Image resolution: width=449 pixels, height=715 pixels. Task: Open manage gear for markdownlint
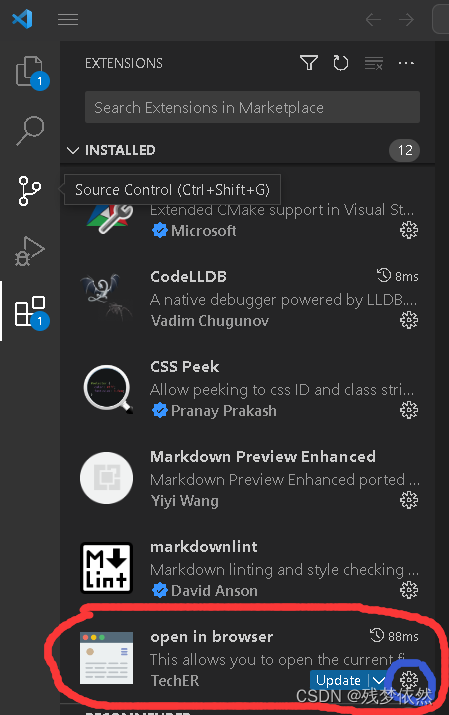coord(409,590)
